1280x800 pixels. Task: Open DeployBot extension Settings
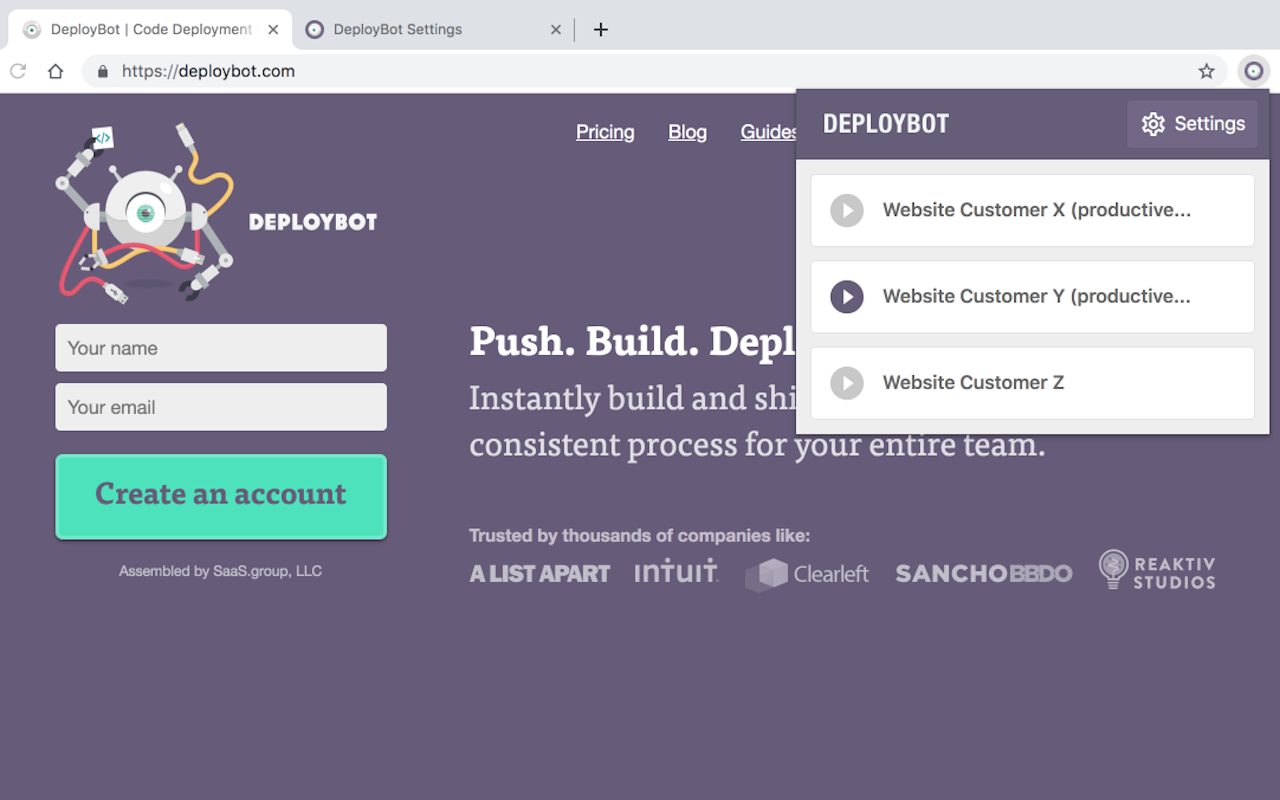pos(1192,124)
